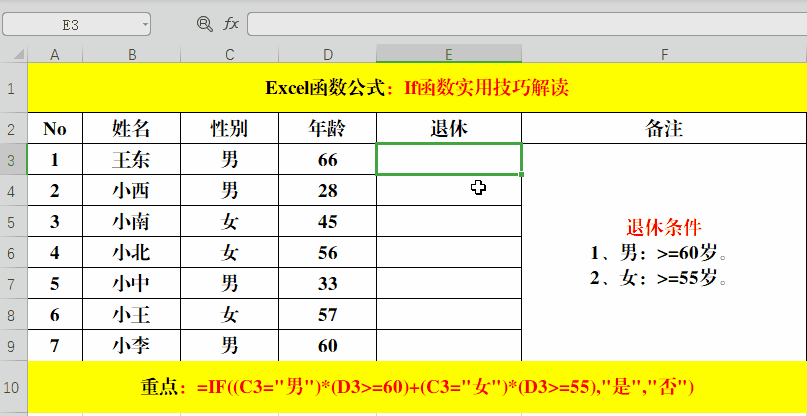Click the select-all corner triangle
Viewport: 807px width, 416px height.
click(17, 54)
